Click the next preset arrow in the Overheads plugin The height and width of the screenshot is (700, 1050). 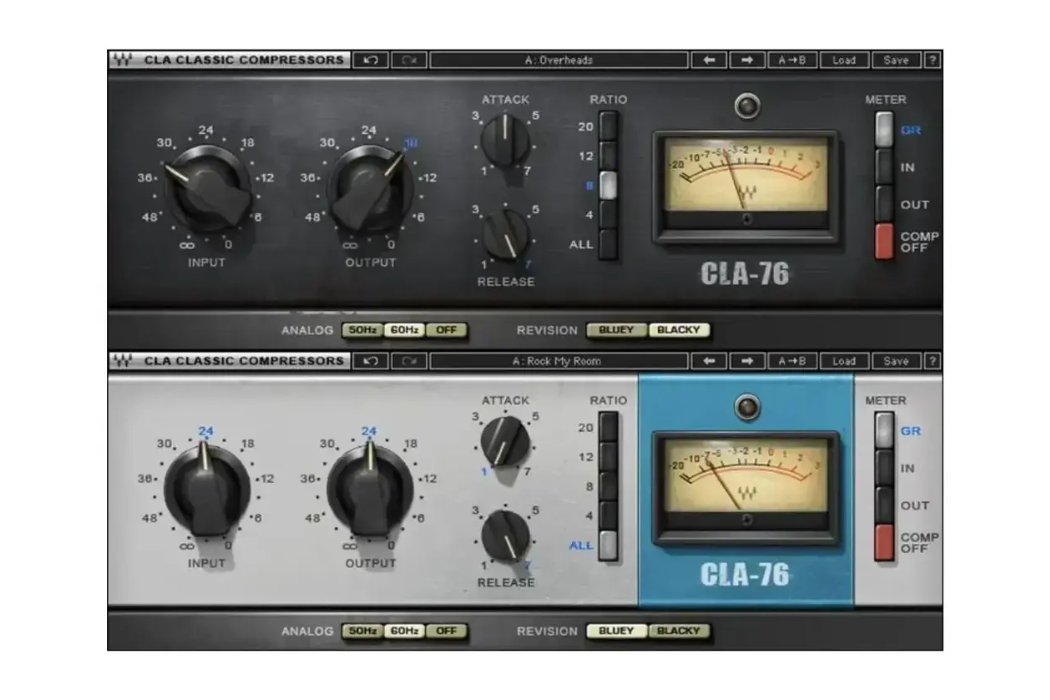tap(747, 60)
